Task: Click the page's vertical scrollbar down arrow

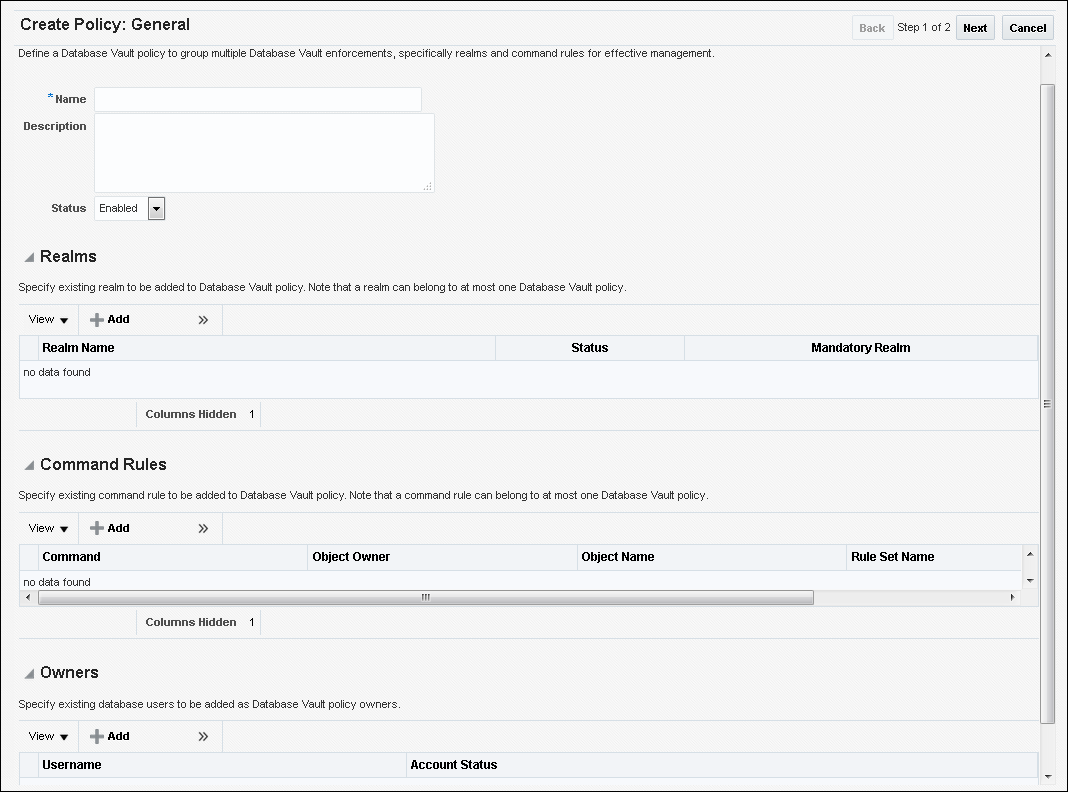Action: coord(1047,776)
